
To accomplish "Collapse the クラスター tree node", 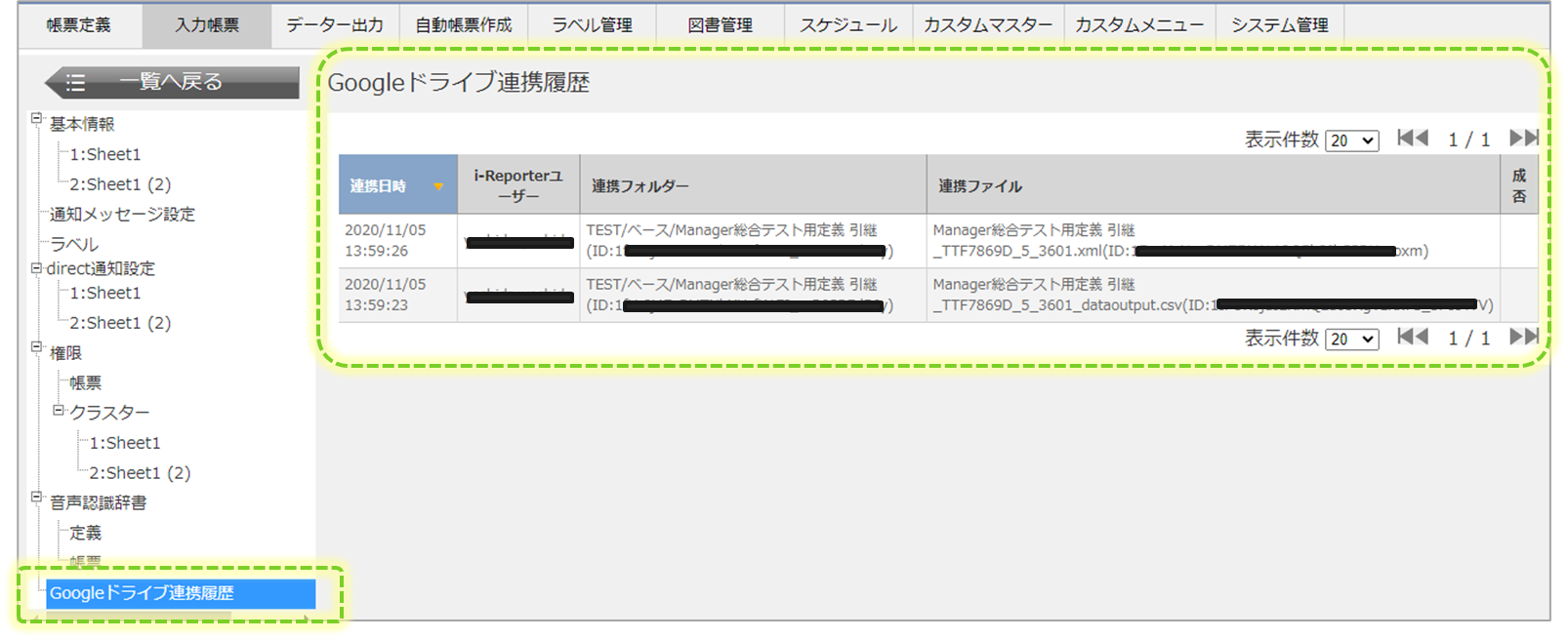I will [58, 411].
